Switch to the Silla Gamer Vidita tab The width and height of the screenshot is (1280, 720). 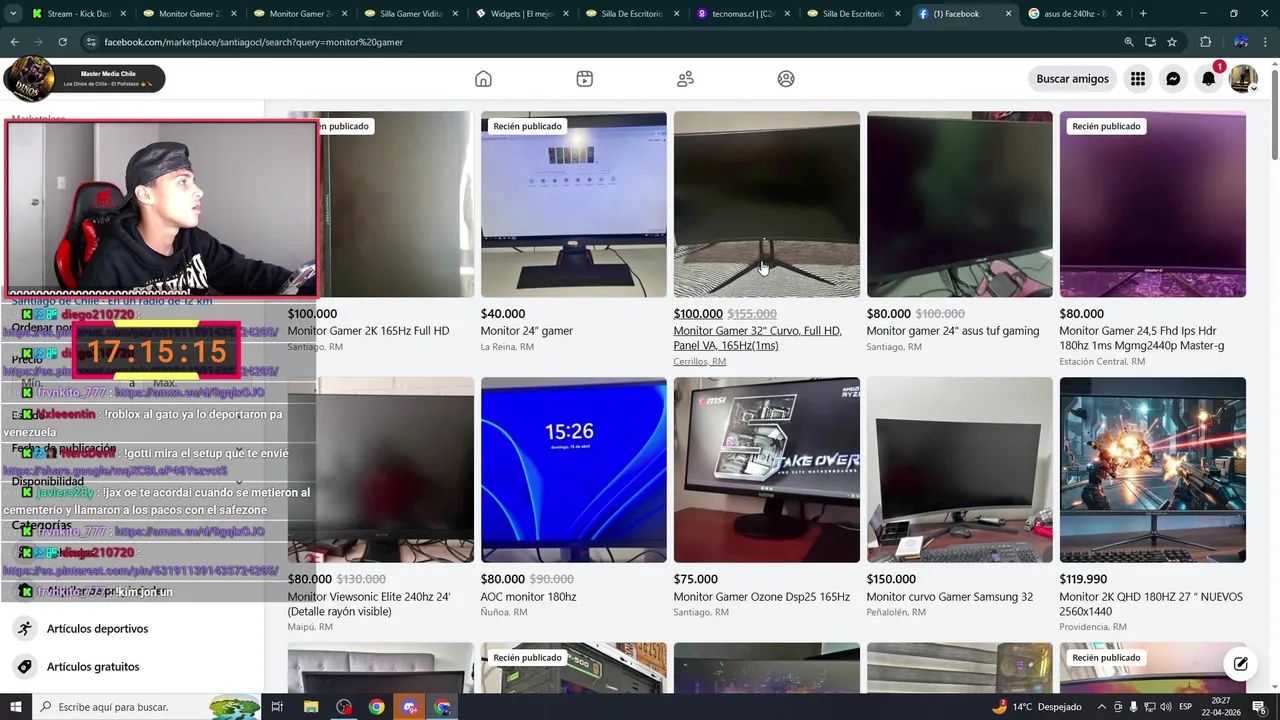[410, 14]
